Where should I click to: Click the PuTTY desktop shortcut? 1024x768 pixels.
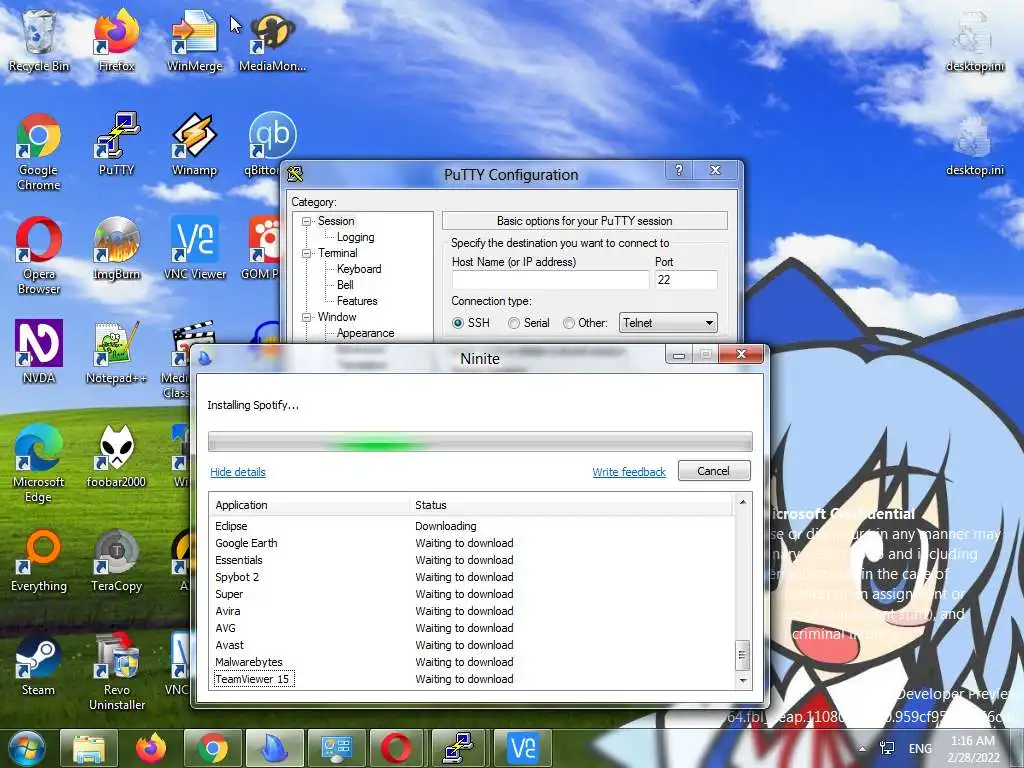pyautogui.click(x=116, y=144)
